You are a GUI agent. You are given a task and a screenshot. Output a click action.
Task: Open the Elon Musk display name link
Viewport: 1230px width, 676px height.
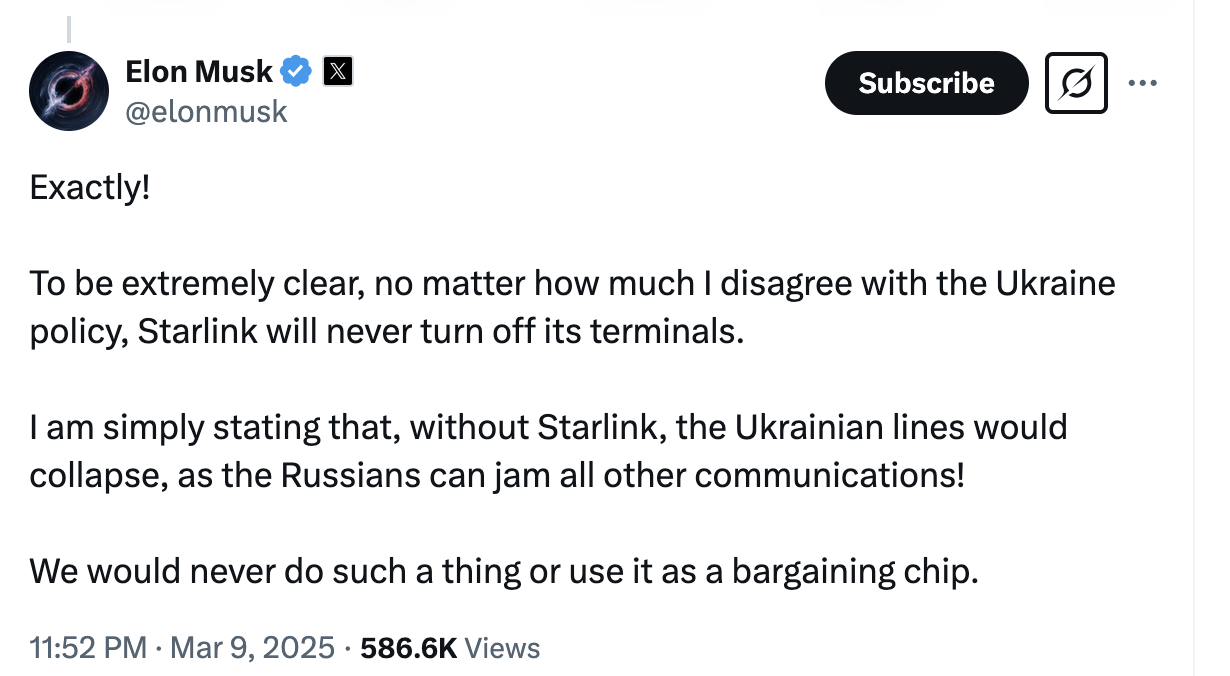tap(199, 71)
